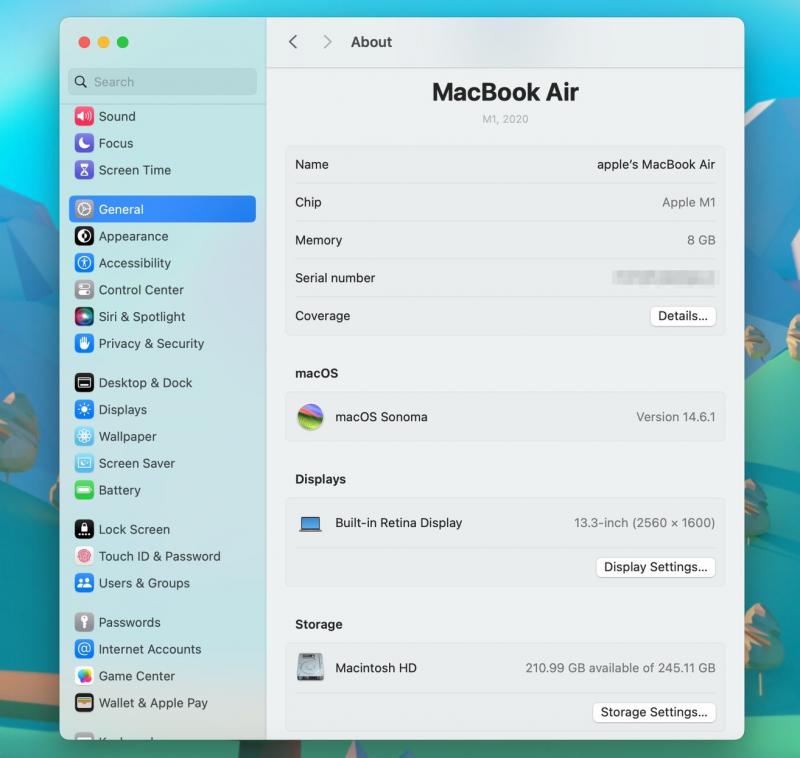Open Touch ID & Password sidebar label
This screenshot has height=758, width=800.
(x=160, y=556)
